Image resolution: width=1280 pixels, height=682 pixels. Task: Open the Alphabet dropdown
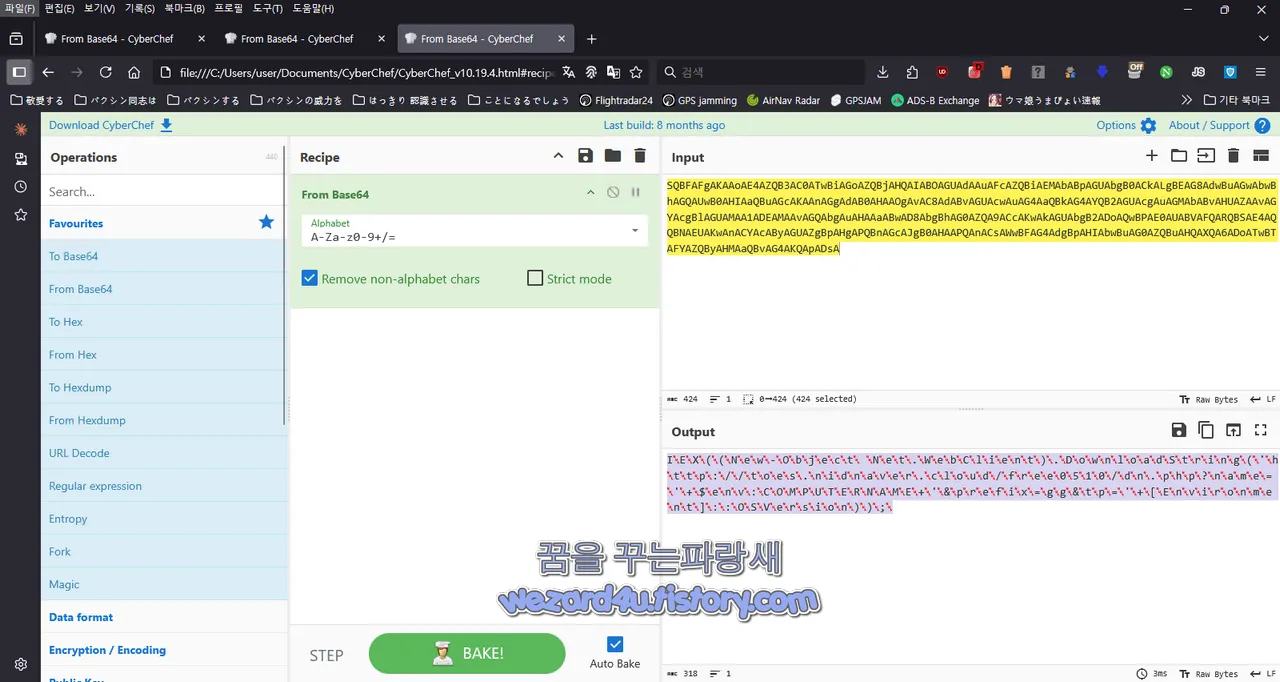[475, 231]
